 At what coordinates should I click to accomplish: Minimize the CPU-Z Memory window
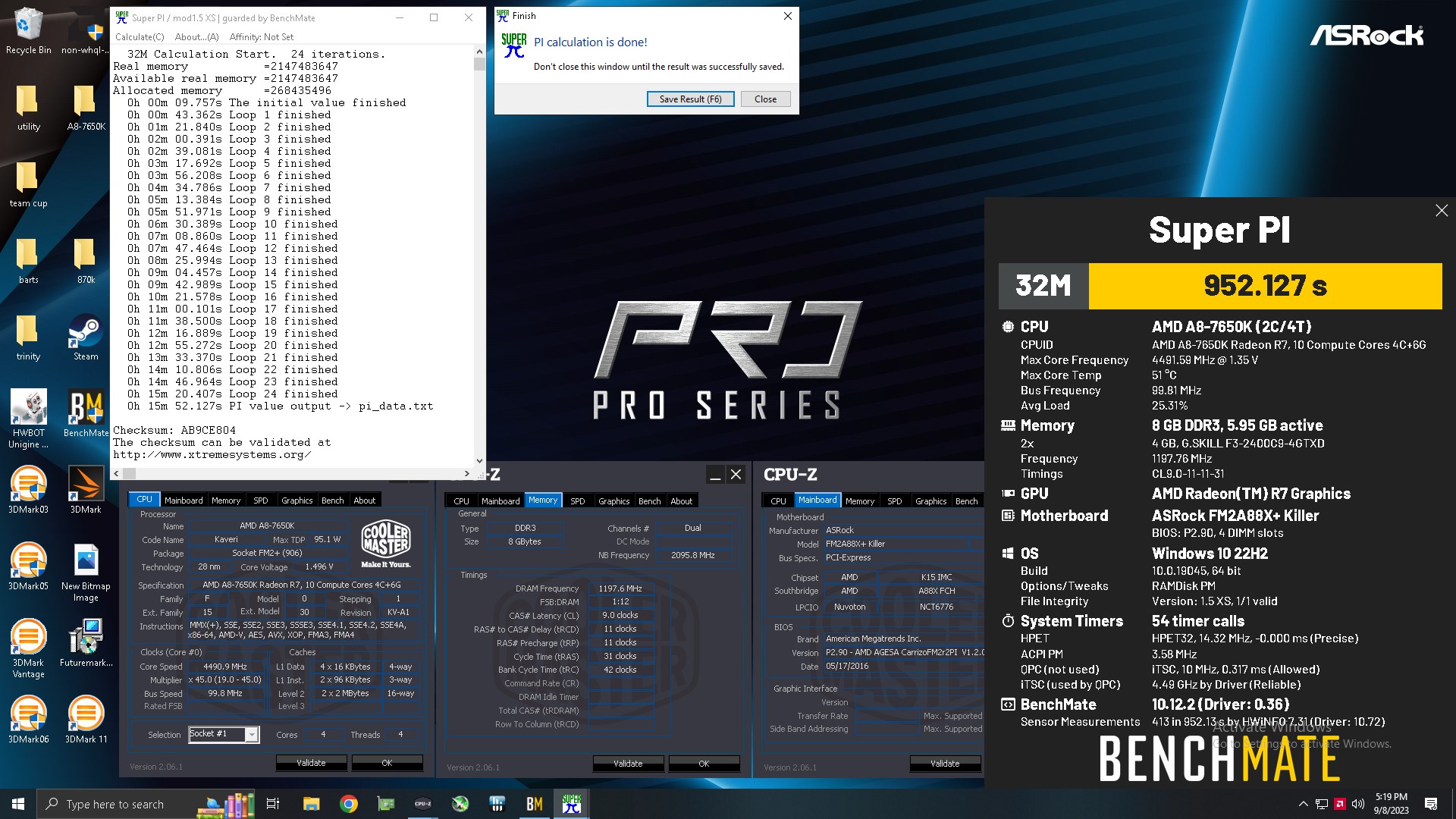[714, 475]
